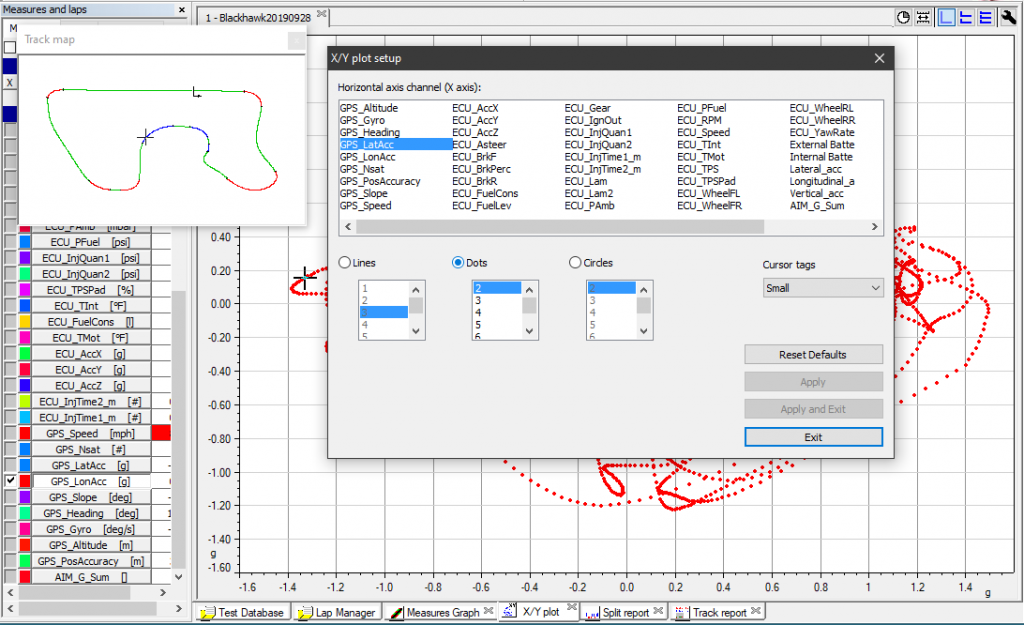1024x625 pixels.
Task: Choose the Lines radio button
Action: click(x=345, y=263)
